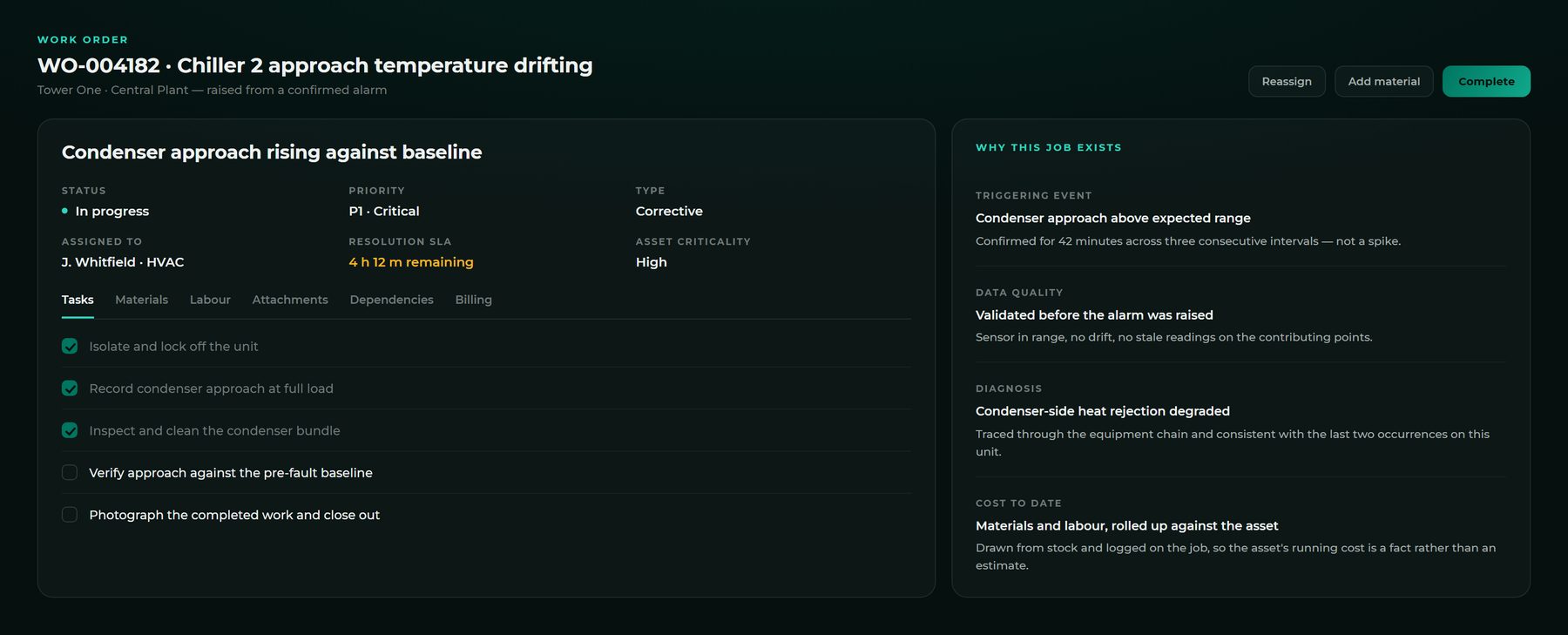Open the Dependencies tab
This screenshot has width=1568, height=635.
(391, 300)
